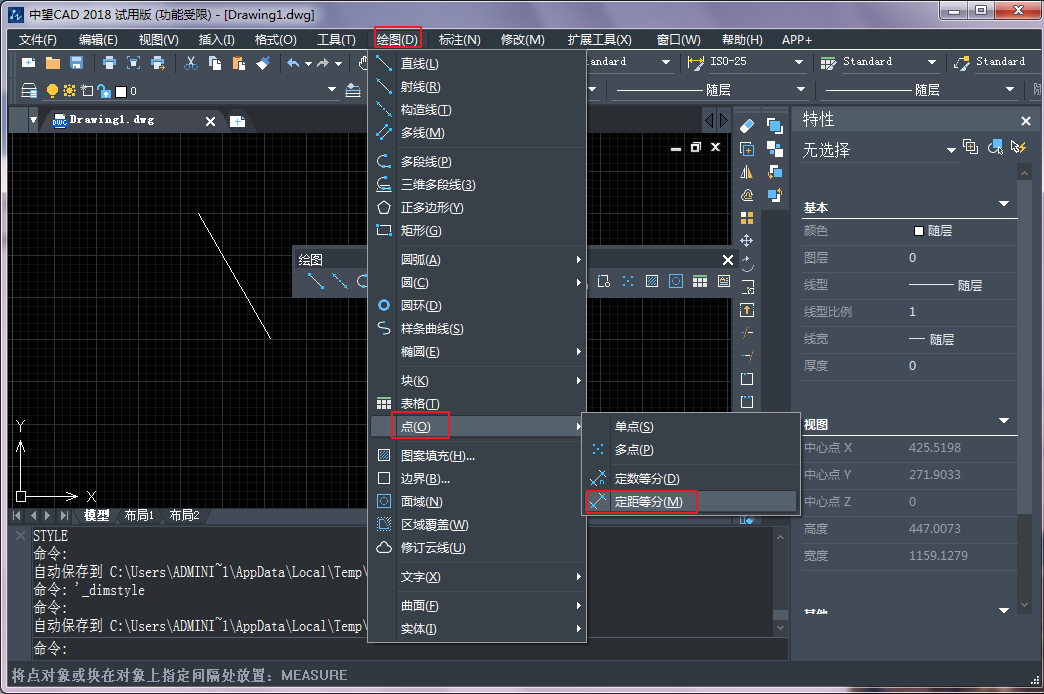Click the Print icon on the toolbar
The height and width of the screenshot is (694, 1044).
tap(110, 61)
